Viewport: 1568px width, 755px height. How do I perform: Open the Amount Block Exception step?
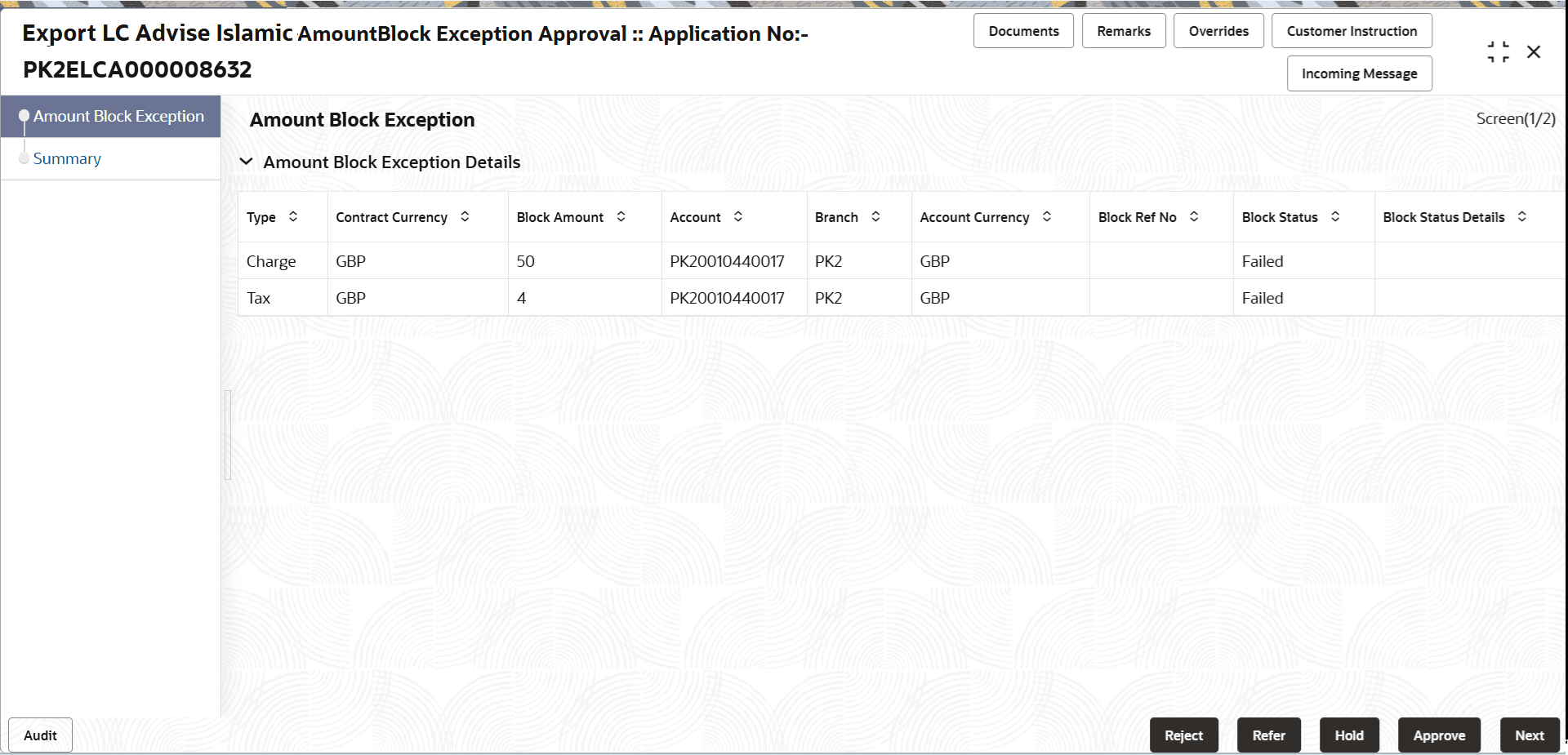[110, 116]
